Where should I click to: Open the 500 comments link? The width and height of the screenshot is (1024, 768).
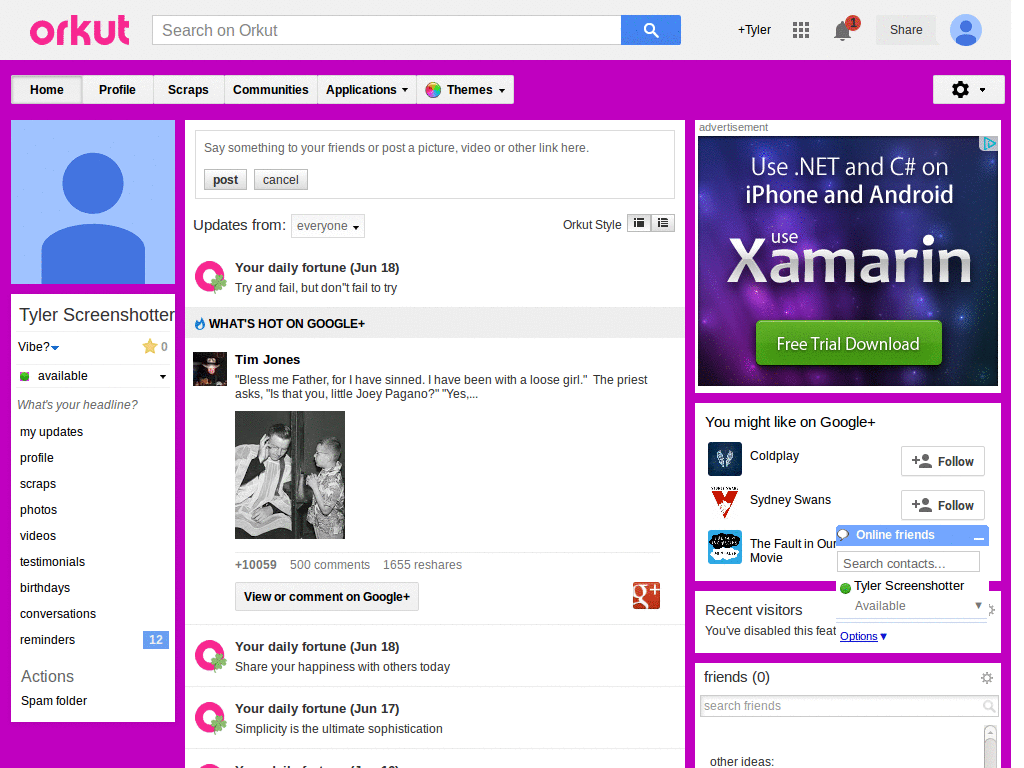pyautogui.click(x=330, y=565)
